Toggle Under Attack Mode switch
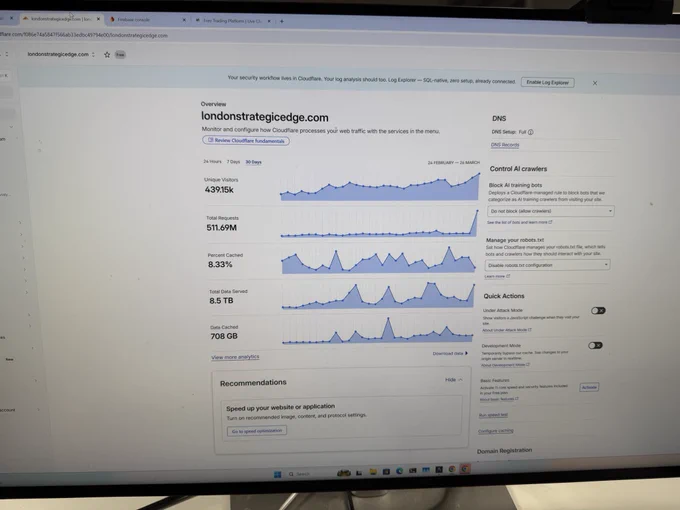 (598, 311)
